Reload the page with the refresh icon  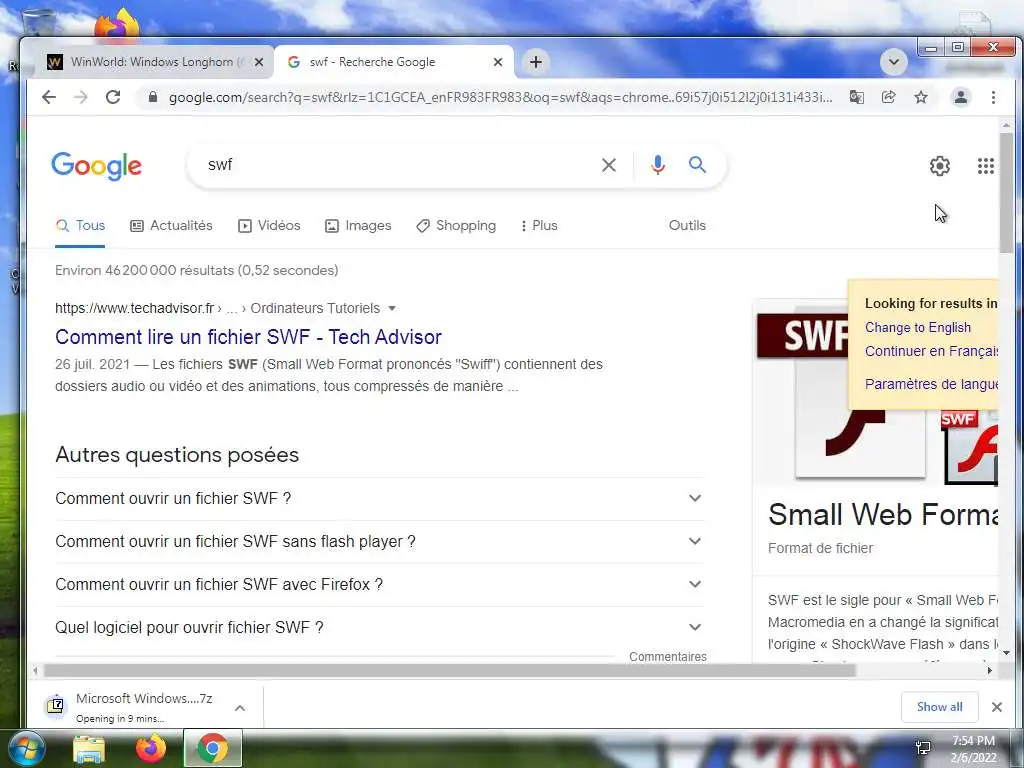click(113, 97)
